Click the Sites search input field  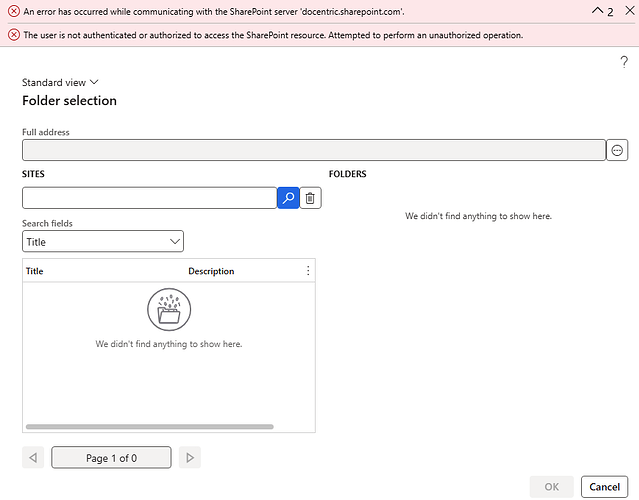point(150,198)
